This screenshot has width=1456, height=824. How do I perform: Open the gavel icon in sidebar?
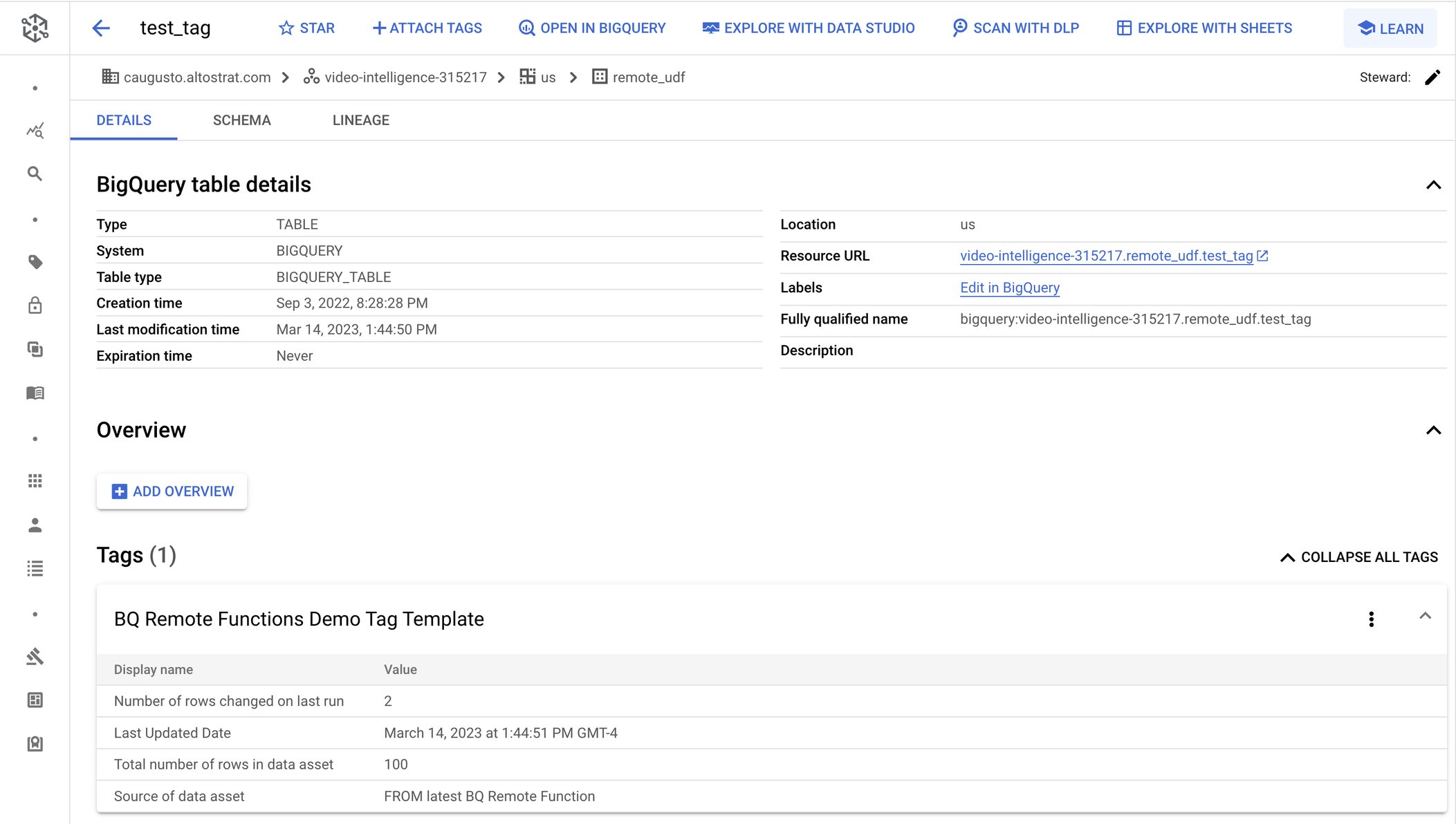[35, 656]
